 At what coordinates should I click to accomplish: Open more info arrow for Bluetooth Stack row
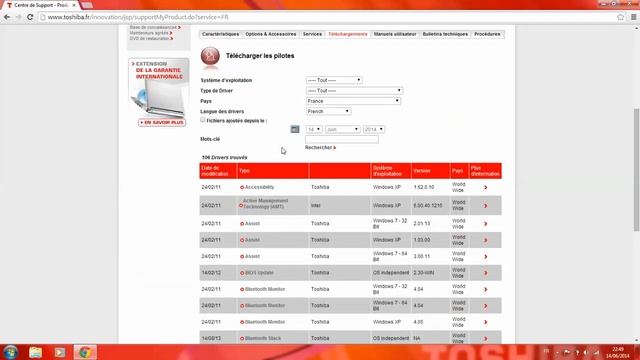pos(485,338)
